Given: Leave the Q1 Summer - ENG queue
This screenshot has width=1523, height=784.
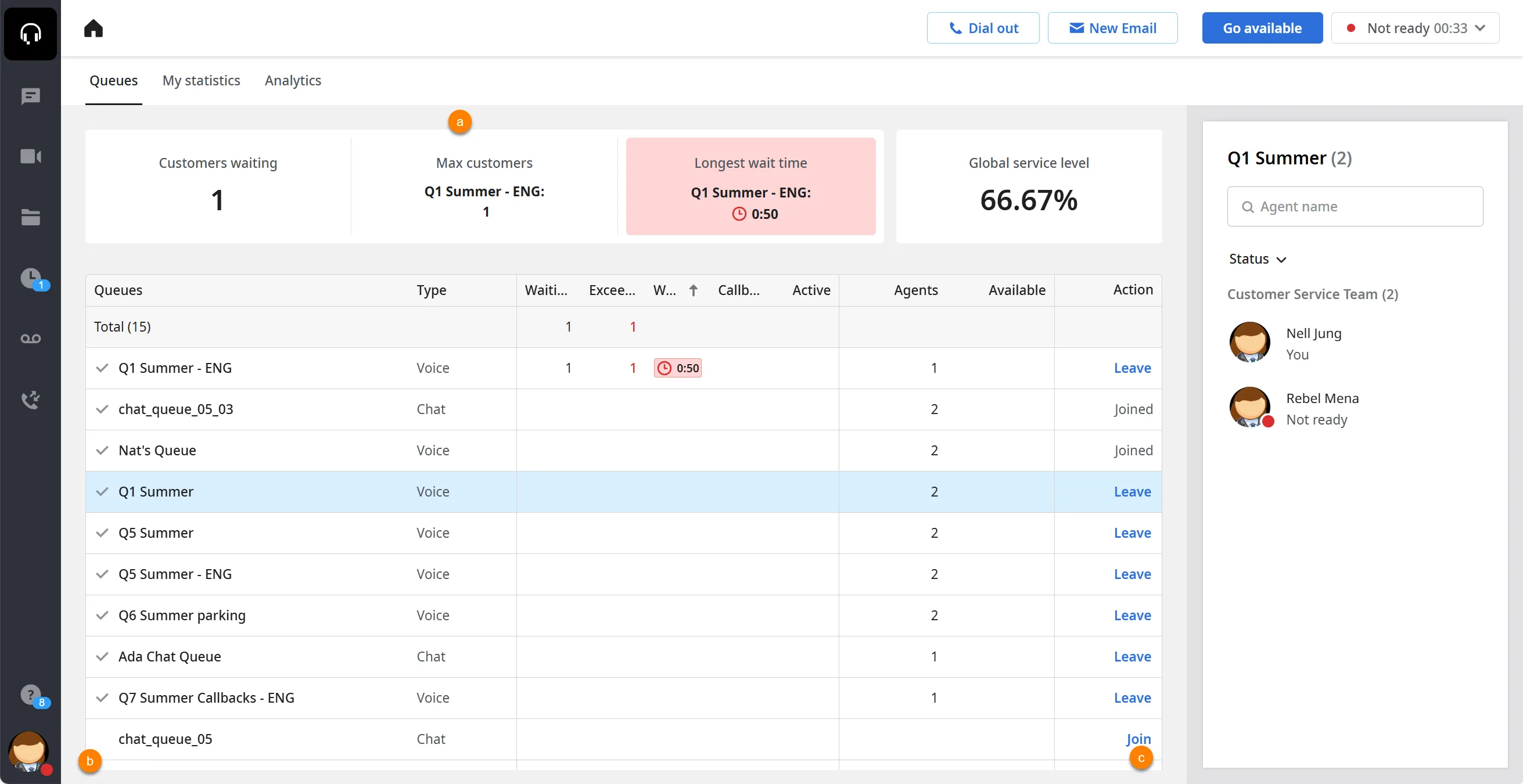Looking at the screenshot, I should (x=1132, y=368).
